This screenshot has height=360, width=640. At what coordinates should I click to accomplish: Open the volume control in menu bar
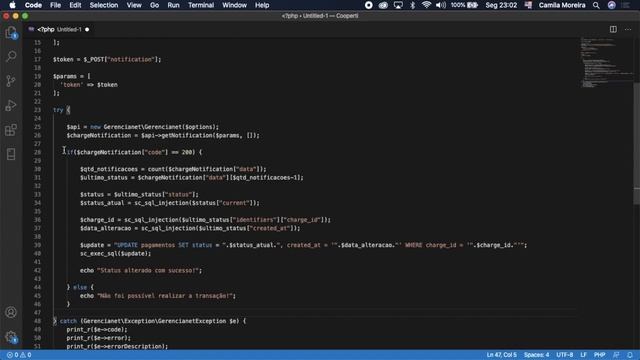click(441, 5)
